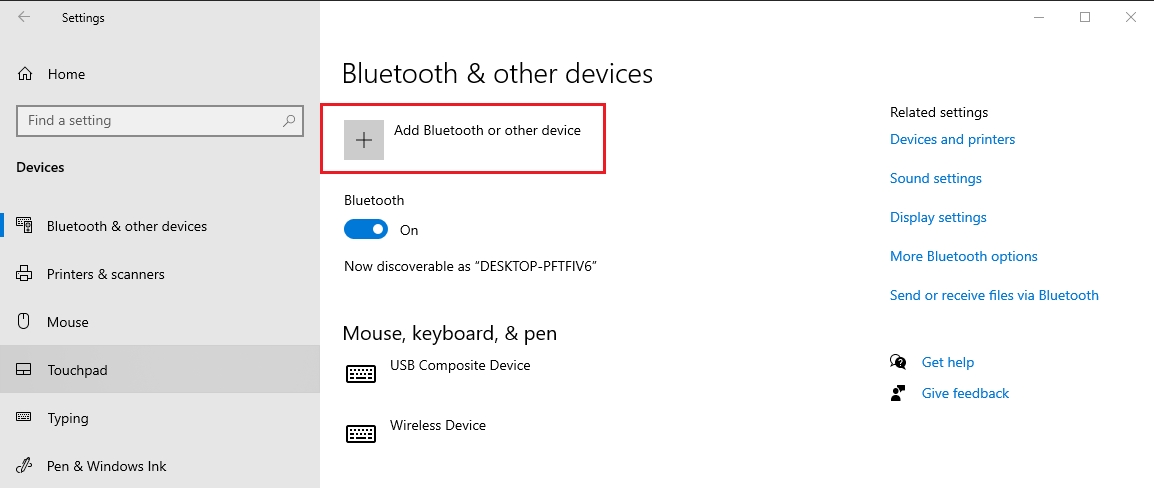This screenshot has height=488, width=1154.
Task: Click the Give feedback person icon
Action: click(x=898, y=393)
